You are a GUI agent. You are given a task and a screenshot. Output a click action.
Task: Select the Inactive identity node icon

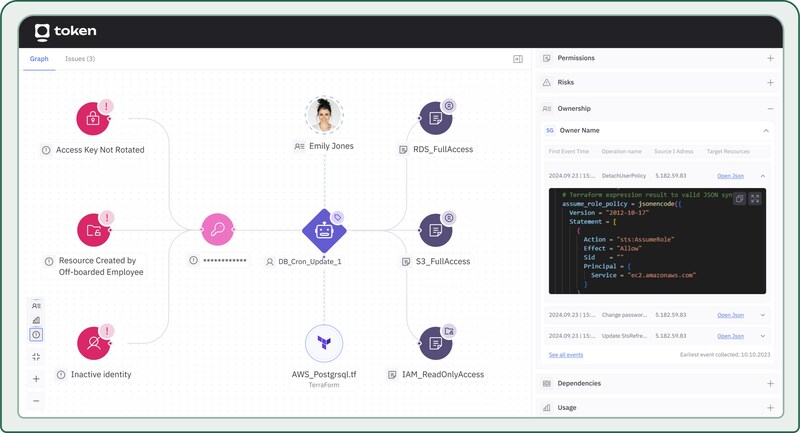pos(93,343)
